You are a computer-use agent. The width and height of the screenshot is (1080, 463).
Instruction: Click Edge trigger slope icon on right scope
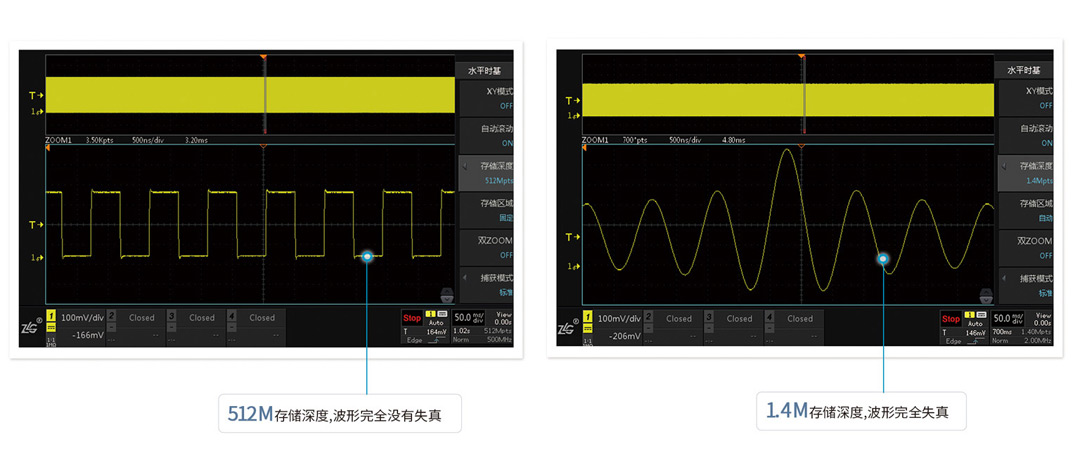[975, 340]
